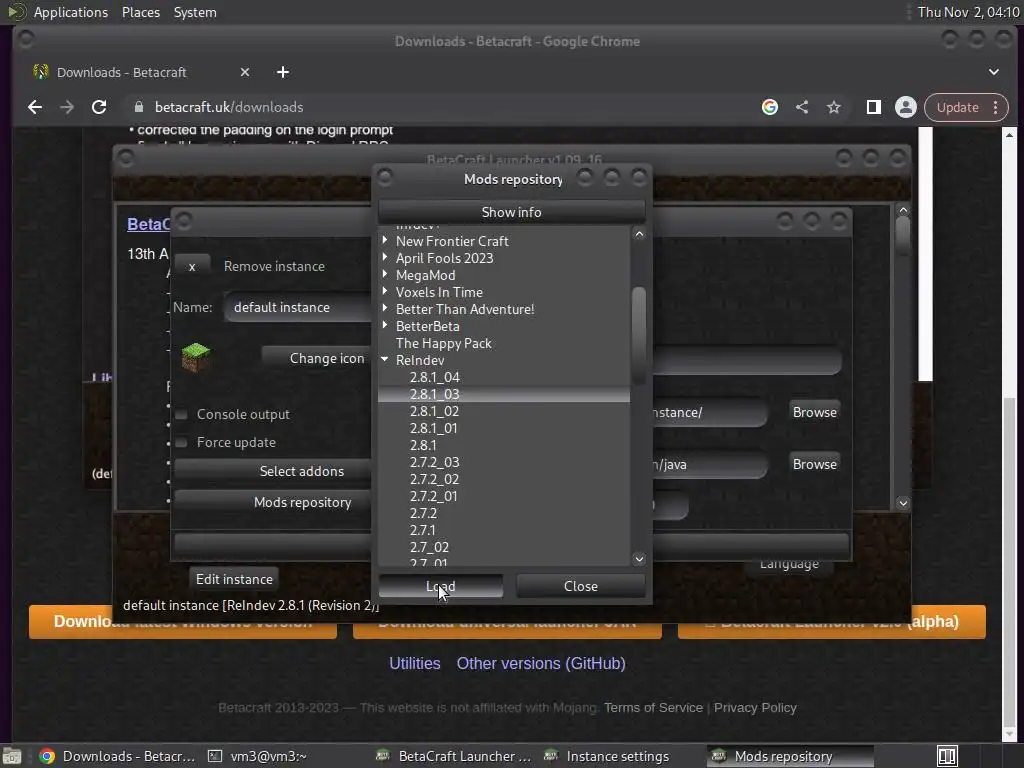Open the Privacy Policy link
This screenshot has height=768, width=1024.
click(x=755, y=708)
